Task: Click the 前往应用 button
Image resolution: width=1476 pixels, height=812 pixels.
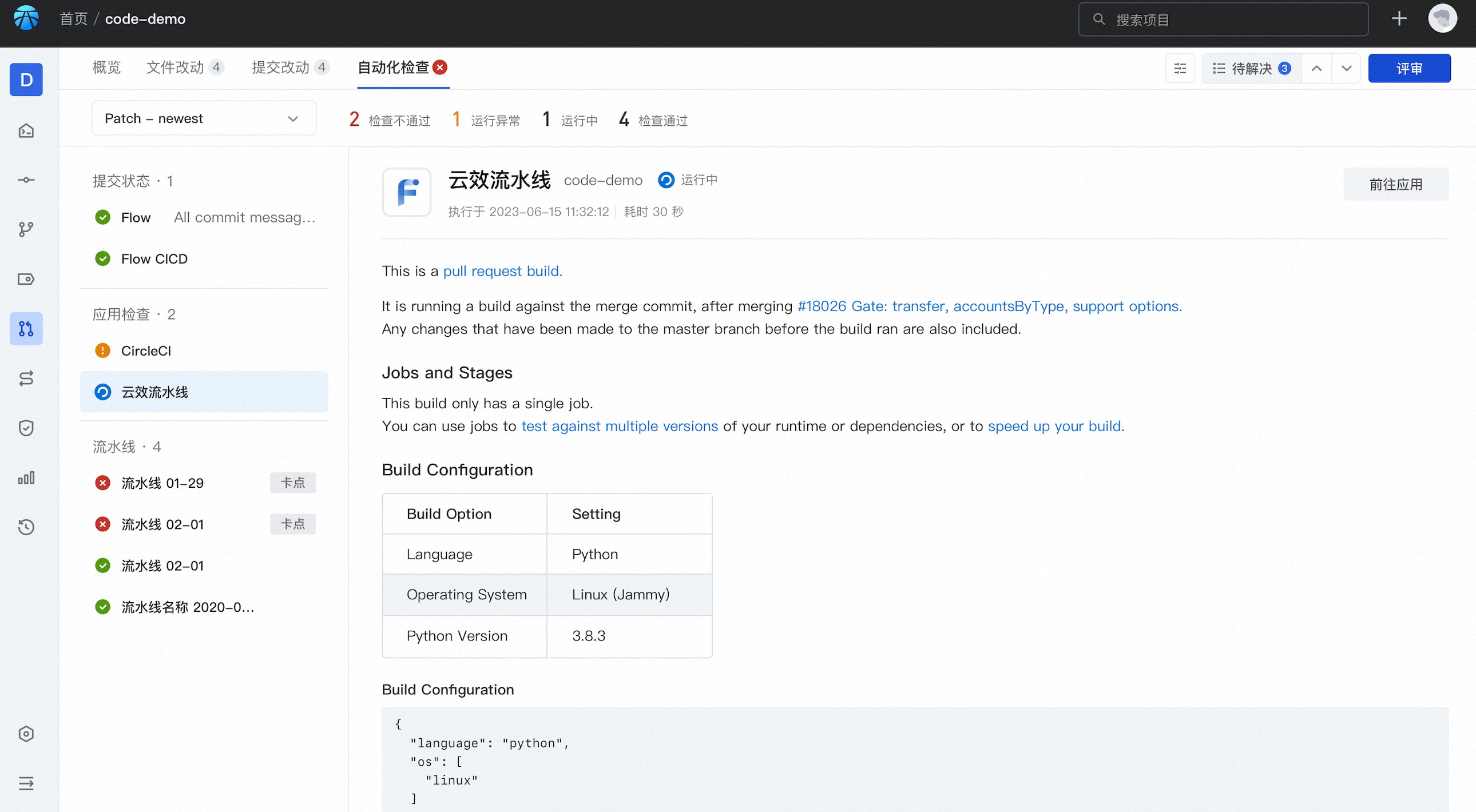Action: pos(1396,184)
